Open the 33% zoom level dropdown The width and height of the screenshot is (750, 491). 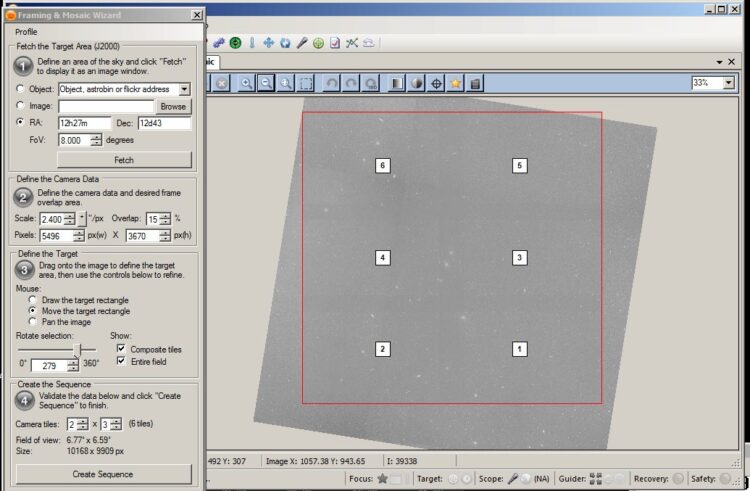coord(728,83)
